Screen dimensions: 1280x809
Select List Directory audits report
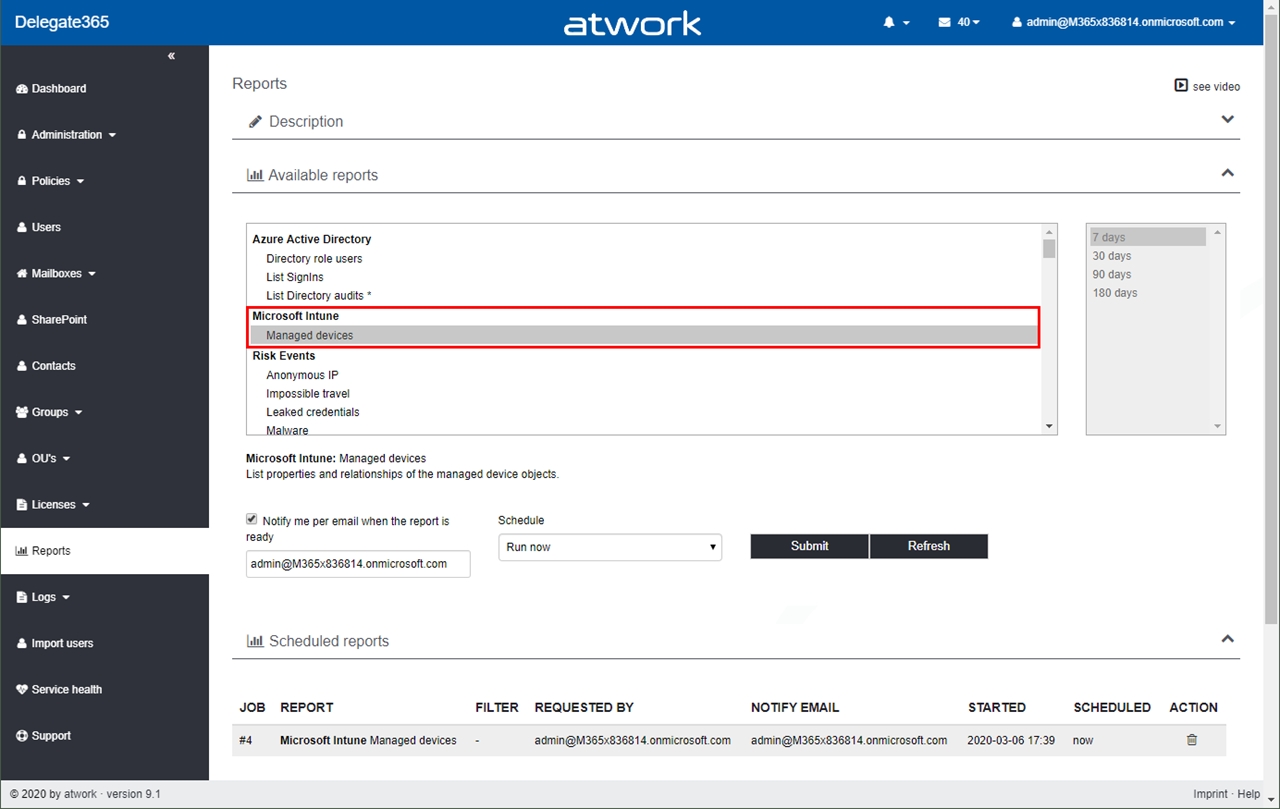(319, 296)
